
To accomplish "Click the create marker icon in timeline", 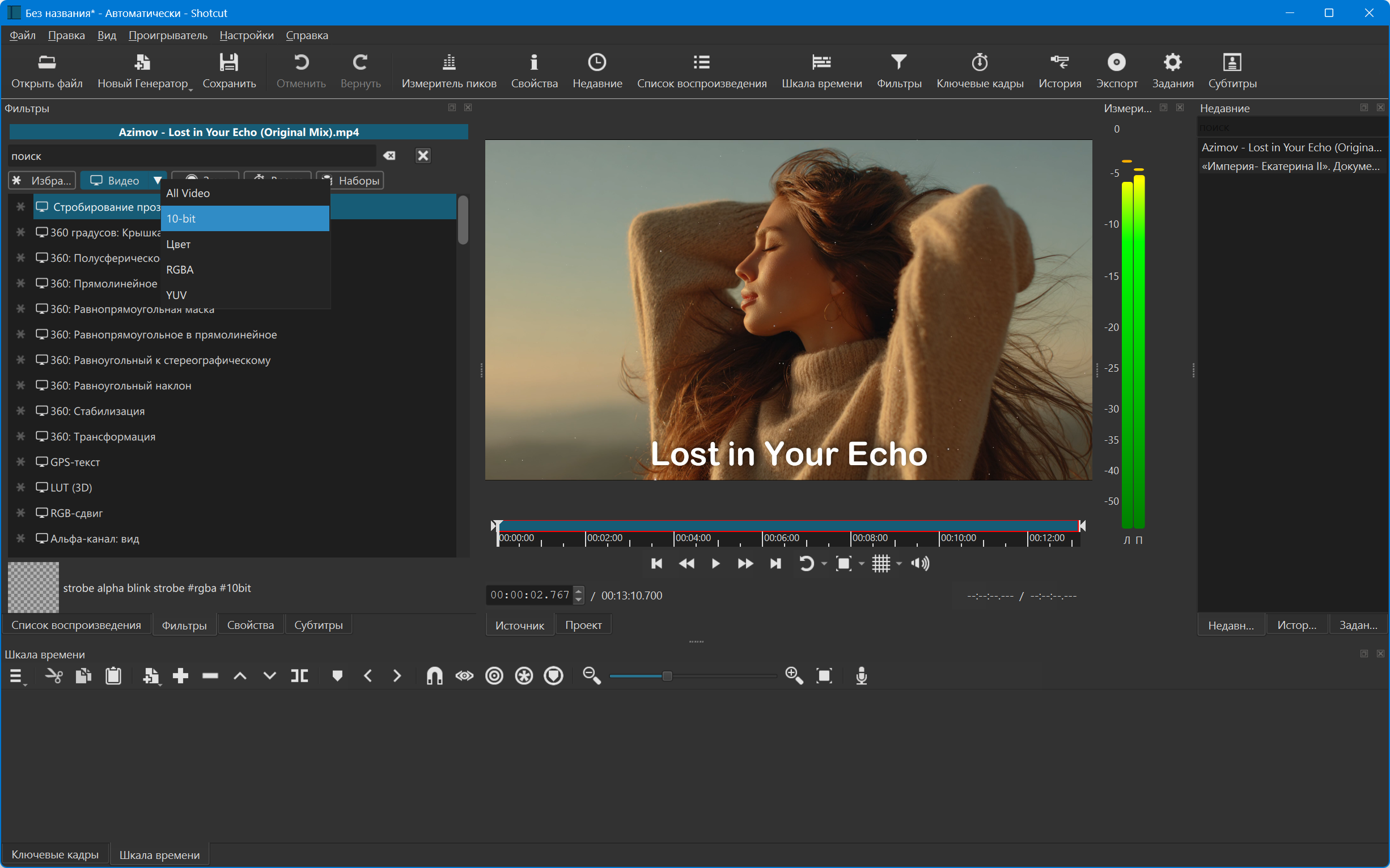I will (x=337, y=676).
